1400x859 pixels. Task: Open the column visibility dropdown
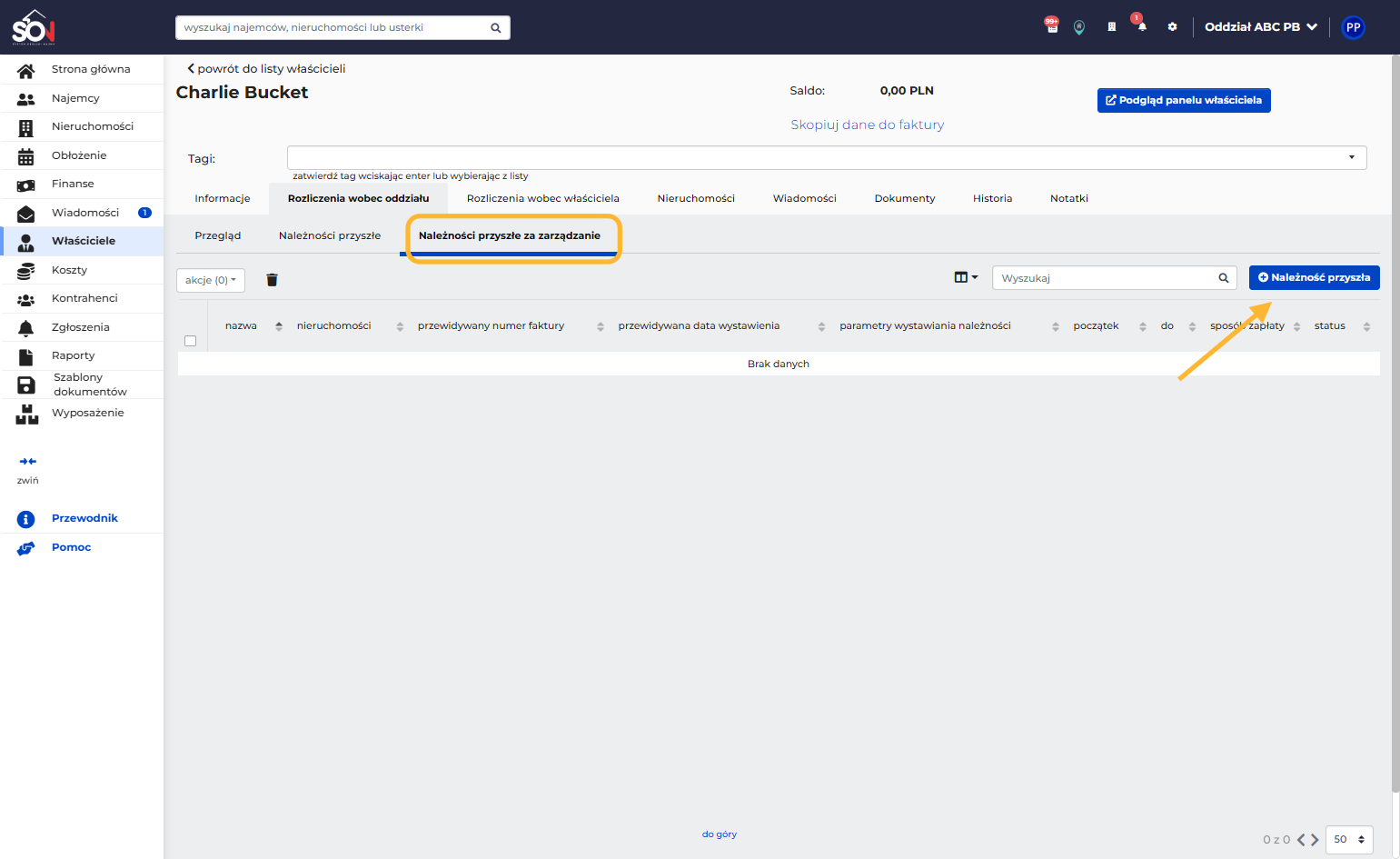click(966, 277)
